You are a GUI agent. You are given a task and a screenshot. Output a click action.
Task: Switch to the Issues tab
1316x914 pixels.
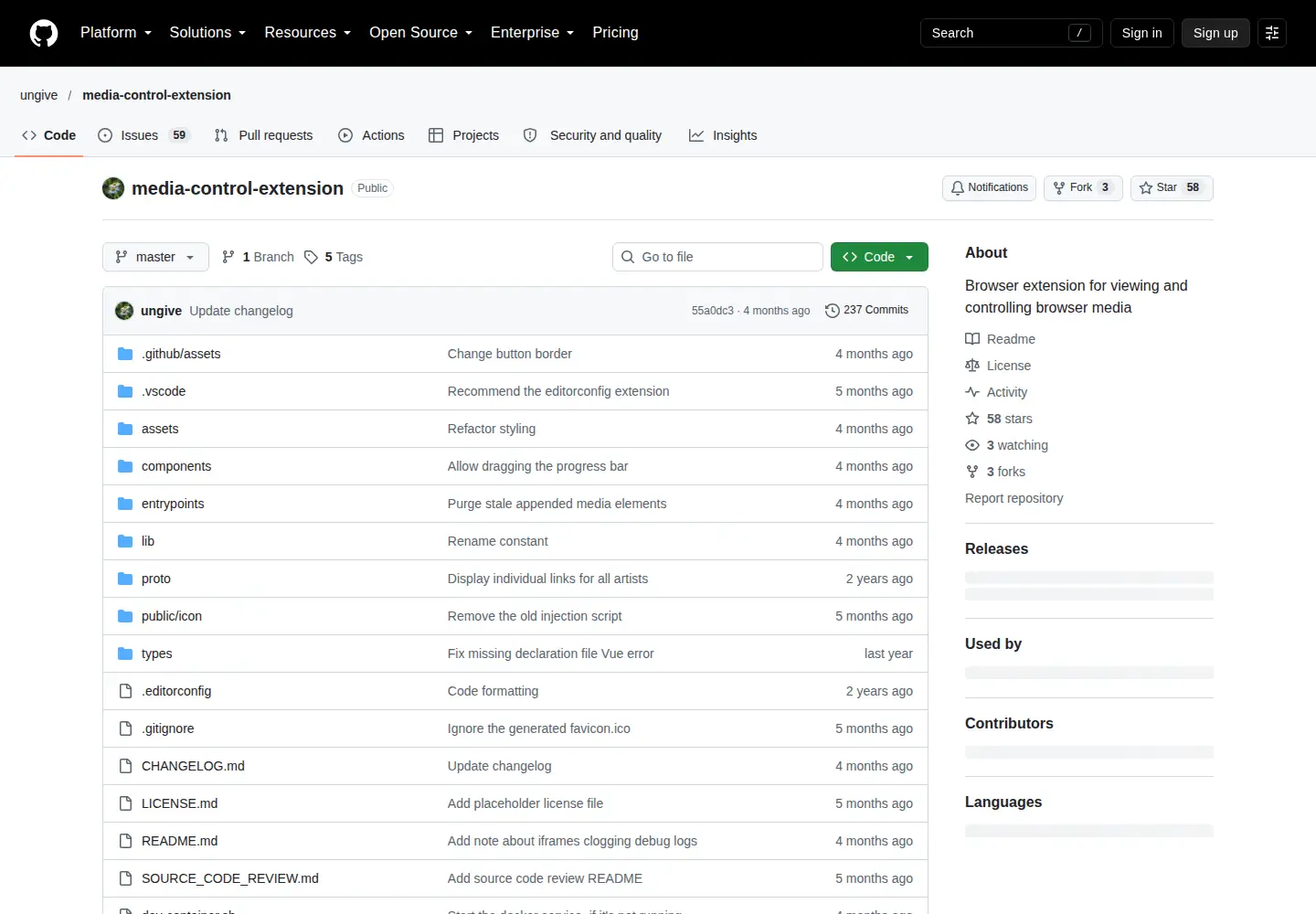tap(143, 135)
